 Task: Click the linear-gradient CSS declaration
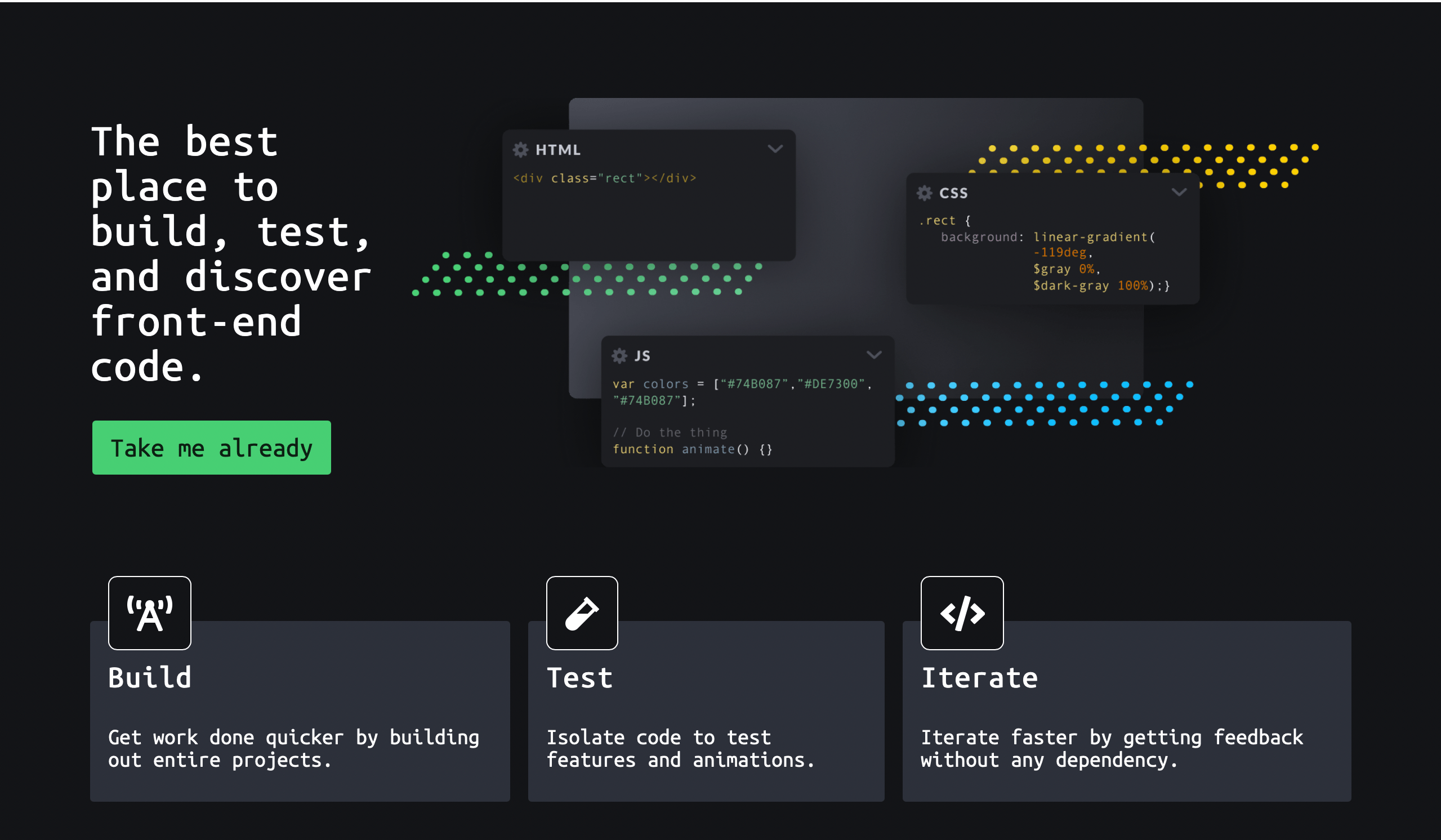click(1092, 236)
